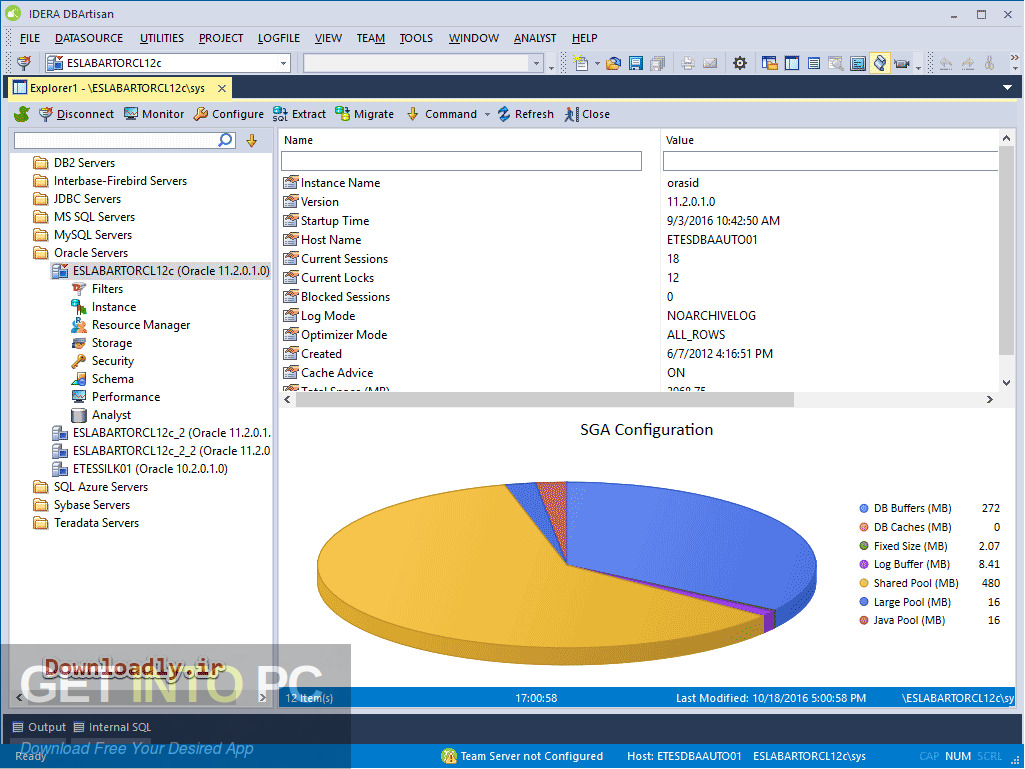
Task: Click the New document icon in toolbar
Action: [580, 63]
